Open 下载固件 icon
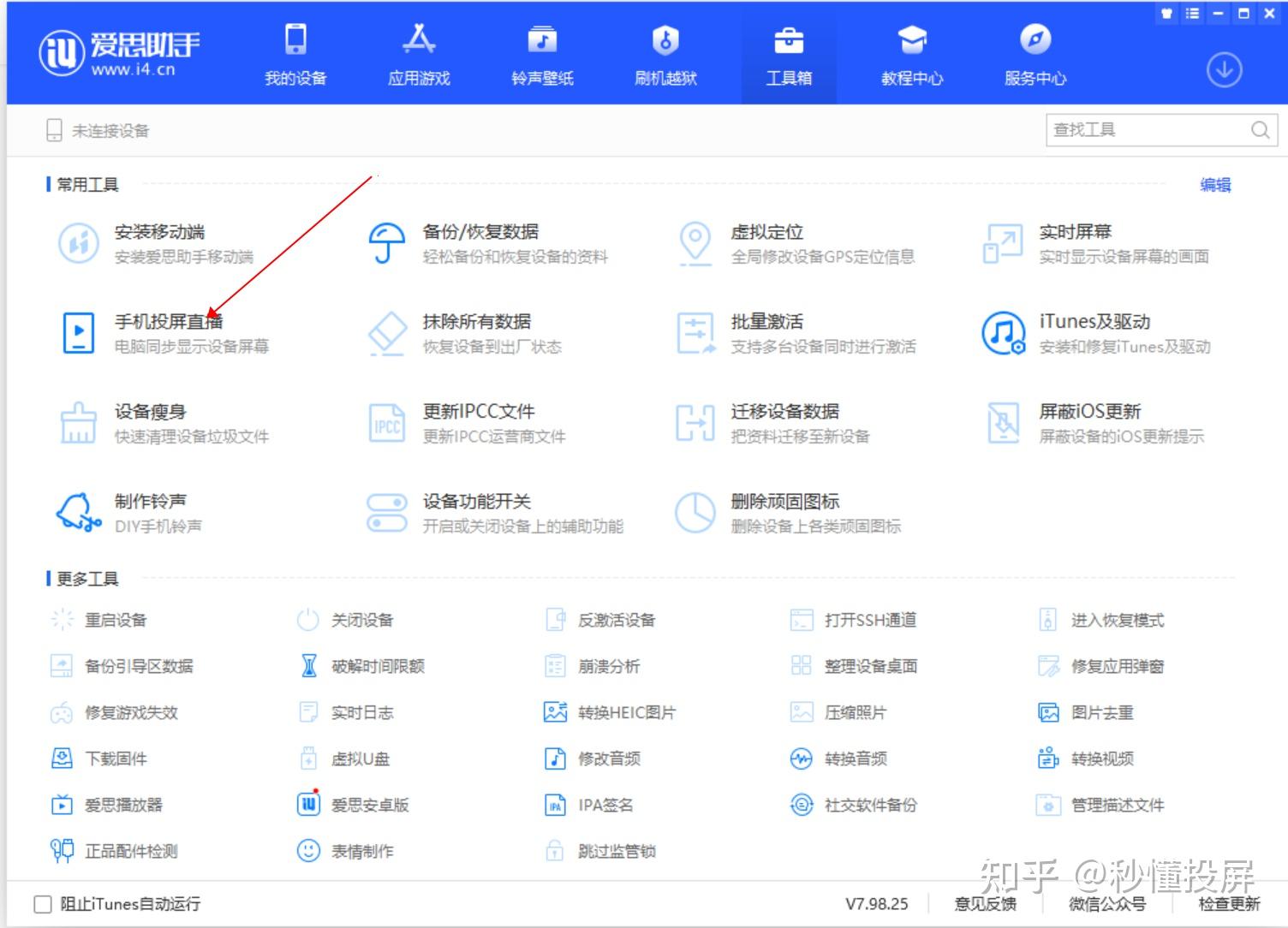 [62, 758]
